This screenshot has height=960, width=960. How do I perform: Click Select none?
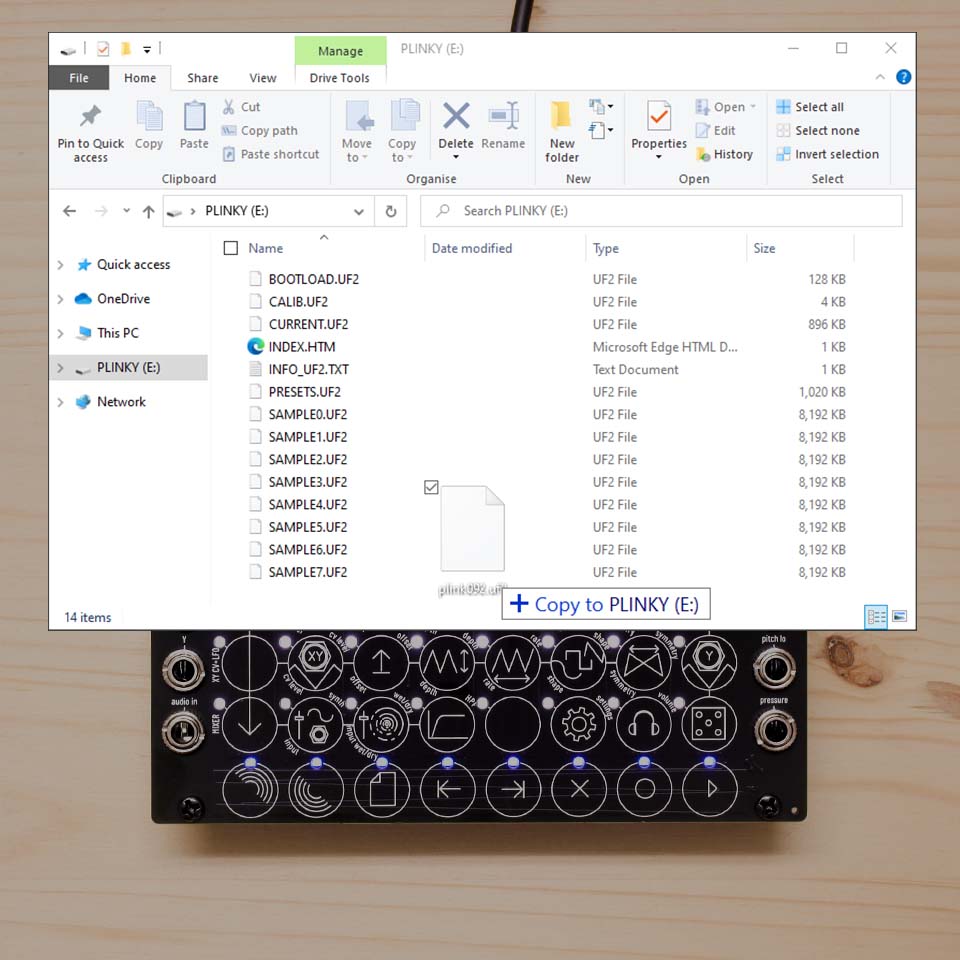(x=818, y=130)
